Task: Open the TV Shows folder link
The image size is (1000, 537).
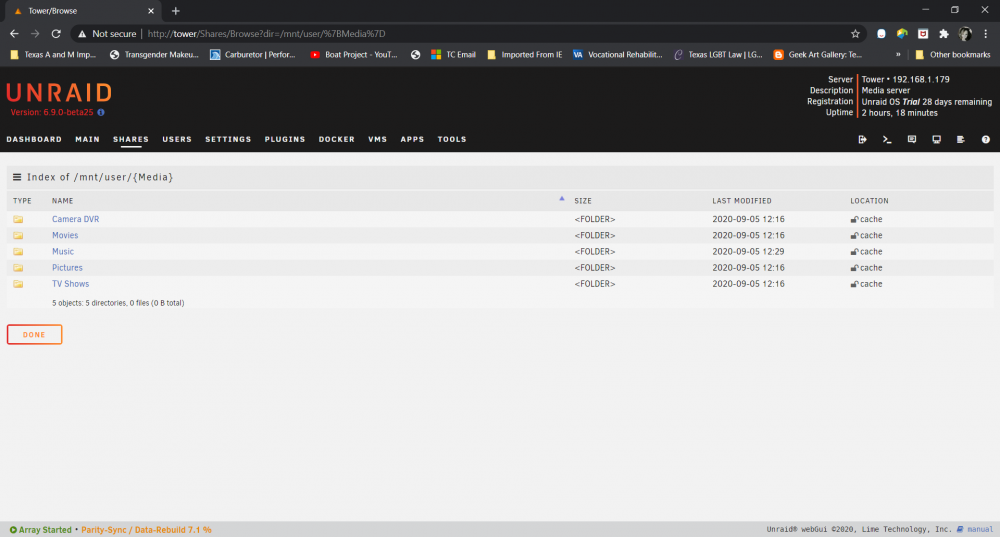Action: tap(70, 284)
